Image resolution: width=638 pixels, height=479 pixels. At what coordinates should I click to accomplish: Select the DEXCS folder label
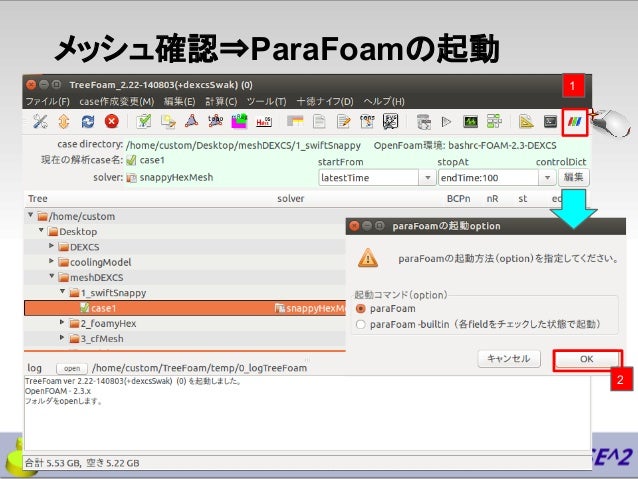tap(85, 247)
